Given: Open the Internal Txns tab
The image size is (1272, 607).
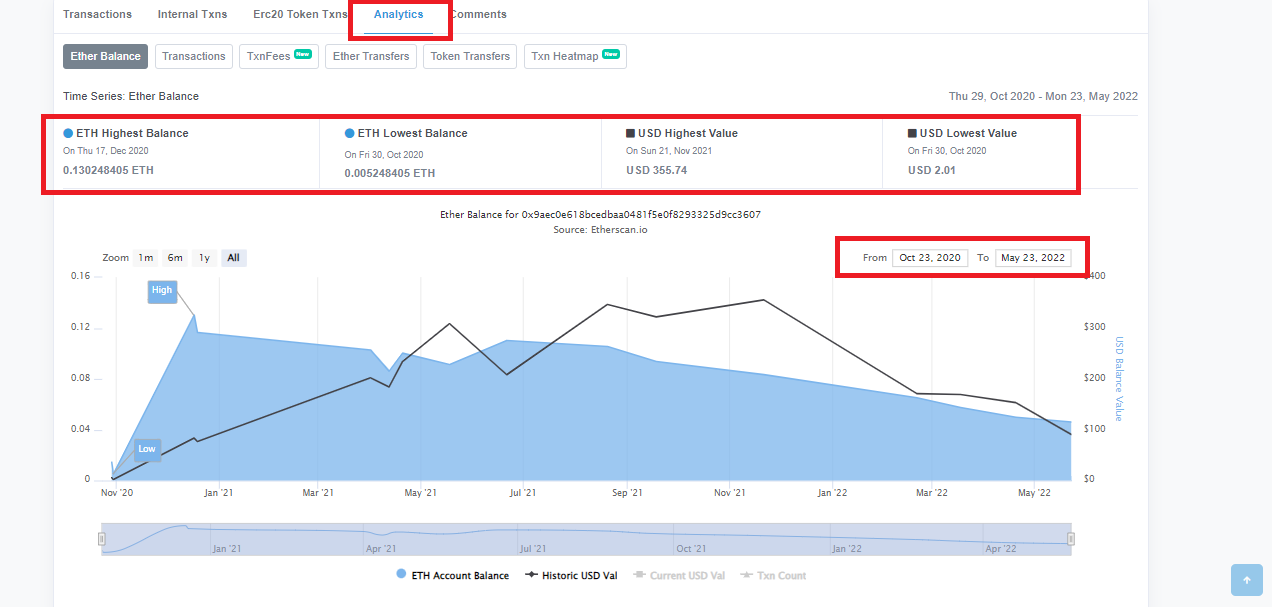Looking at the screenshot, I should pos(192,14).
